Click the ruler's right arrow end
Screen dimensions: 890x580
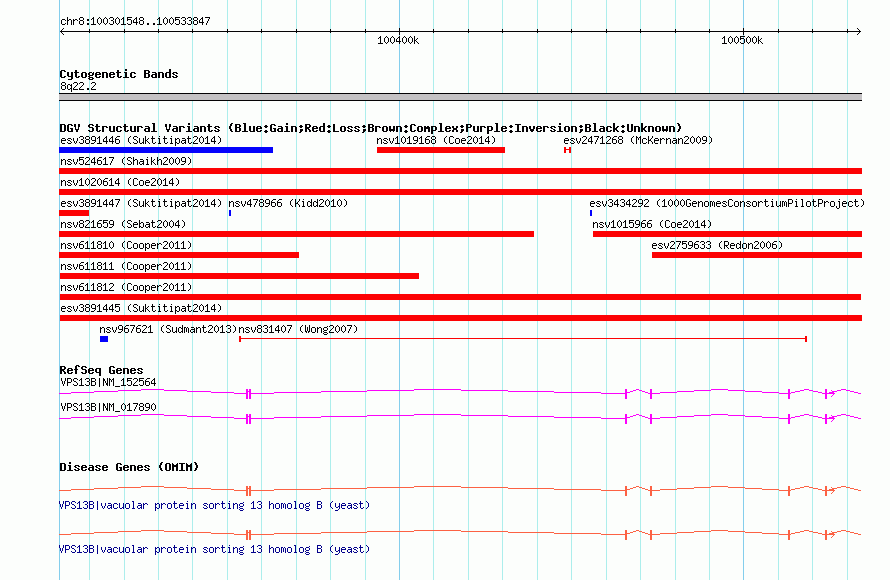[858, 31]
